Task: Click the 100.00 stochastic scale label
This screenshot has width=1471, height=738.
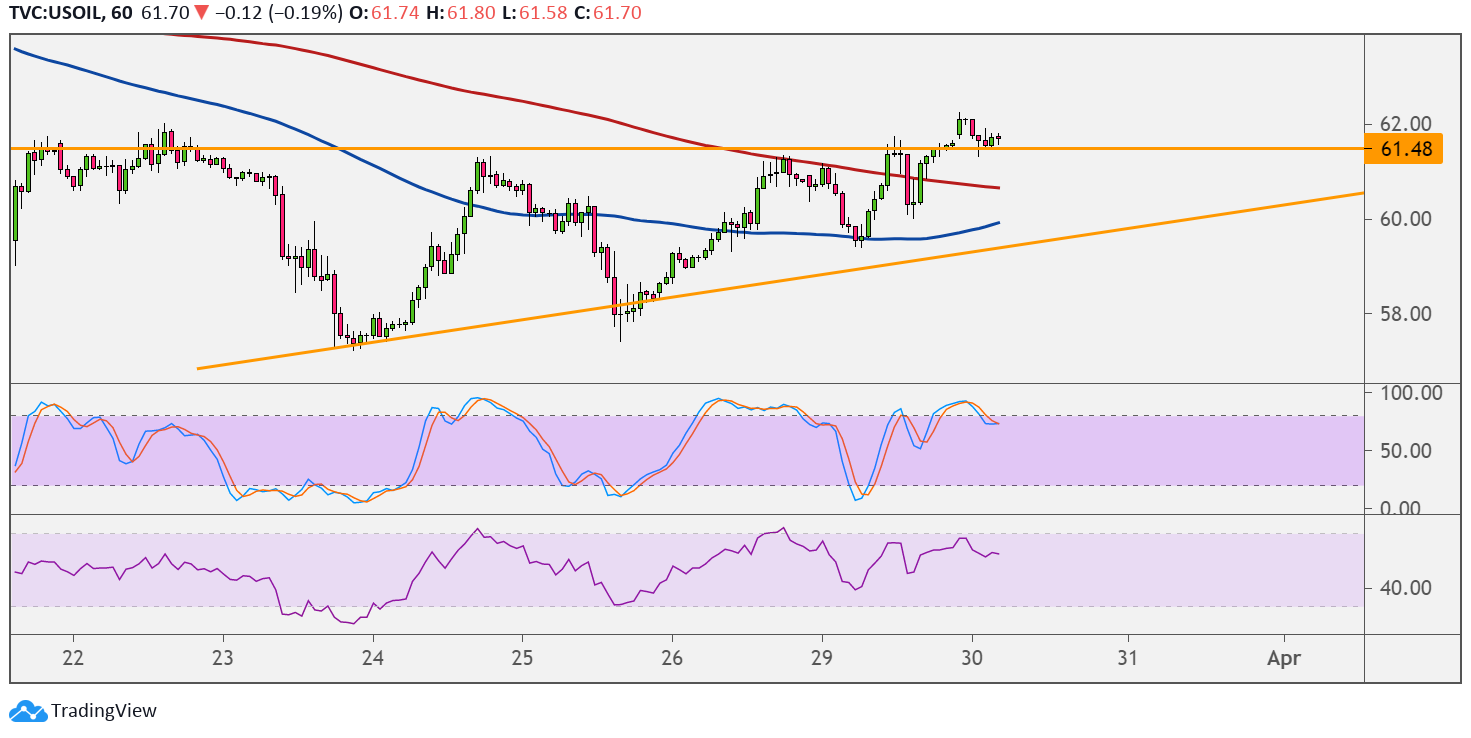Action: coord(1411,393)
